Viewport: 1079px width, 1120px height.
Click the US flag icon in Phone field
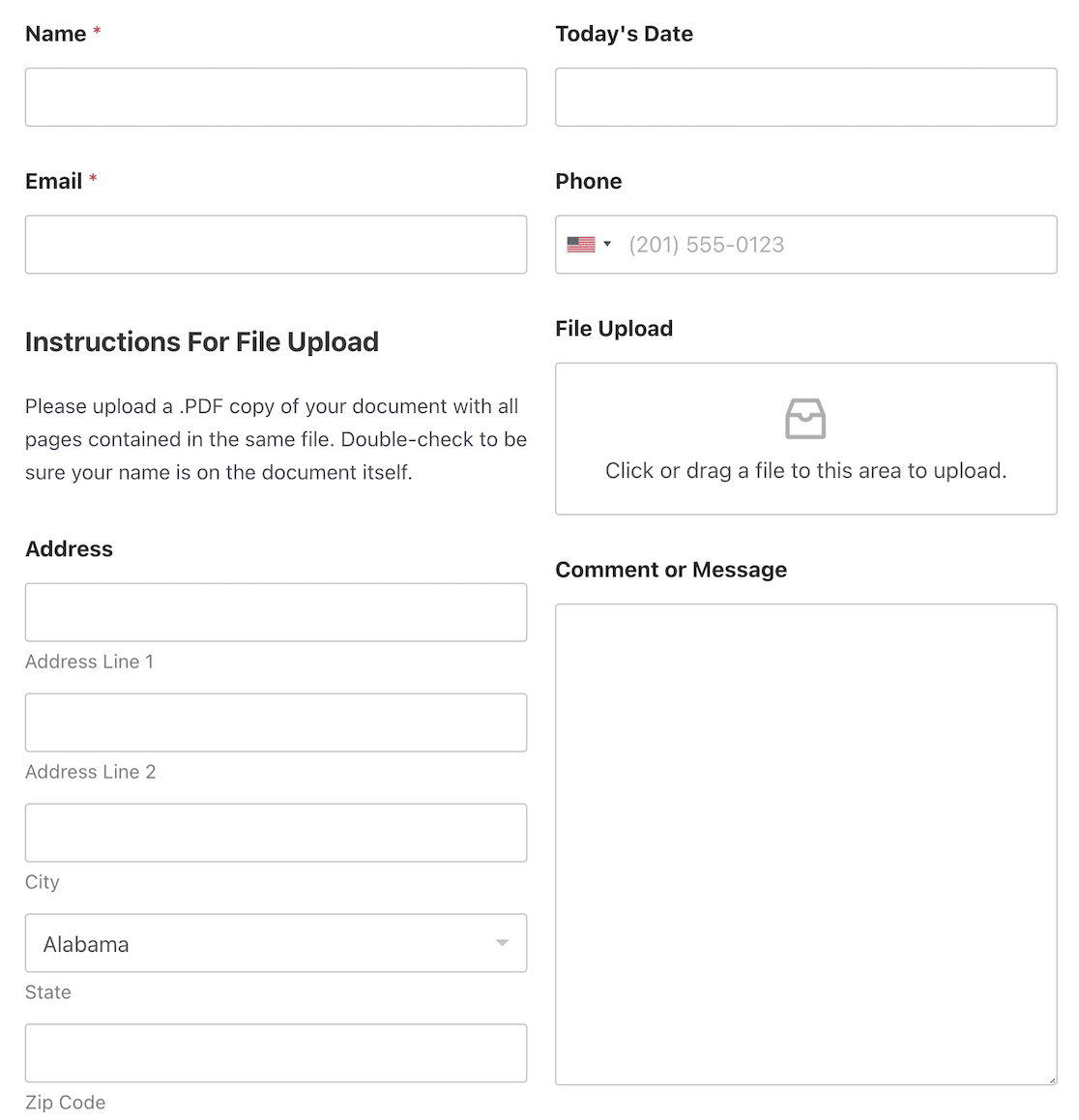(581, 245)
